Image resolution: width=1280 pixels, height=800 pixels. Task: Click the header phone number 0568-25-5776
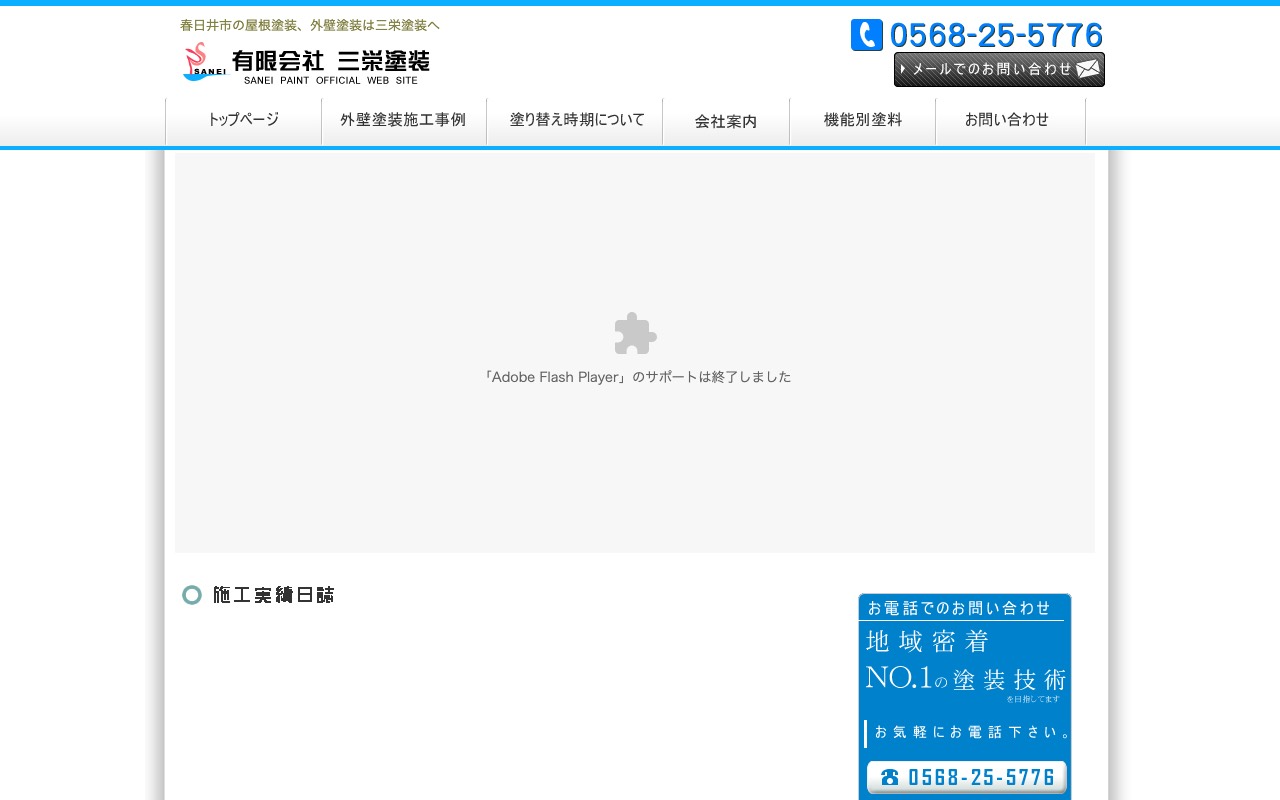pos(996,35)
